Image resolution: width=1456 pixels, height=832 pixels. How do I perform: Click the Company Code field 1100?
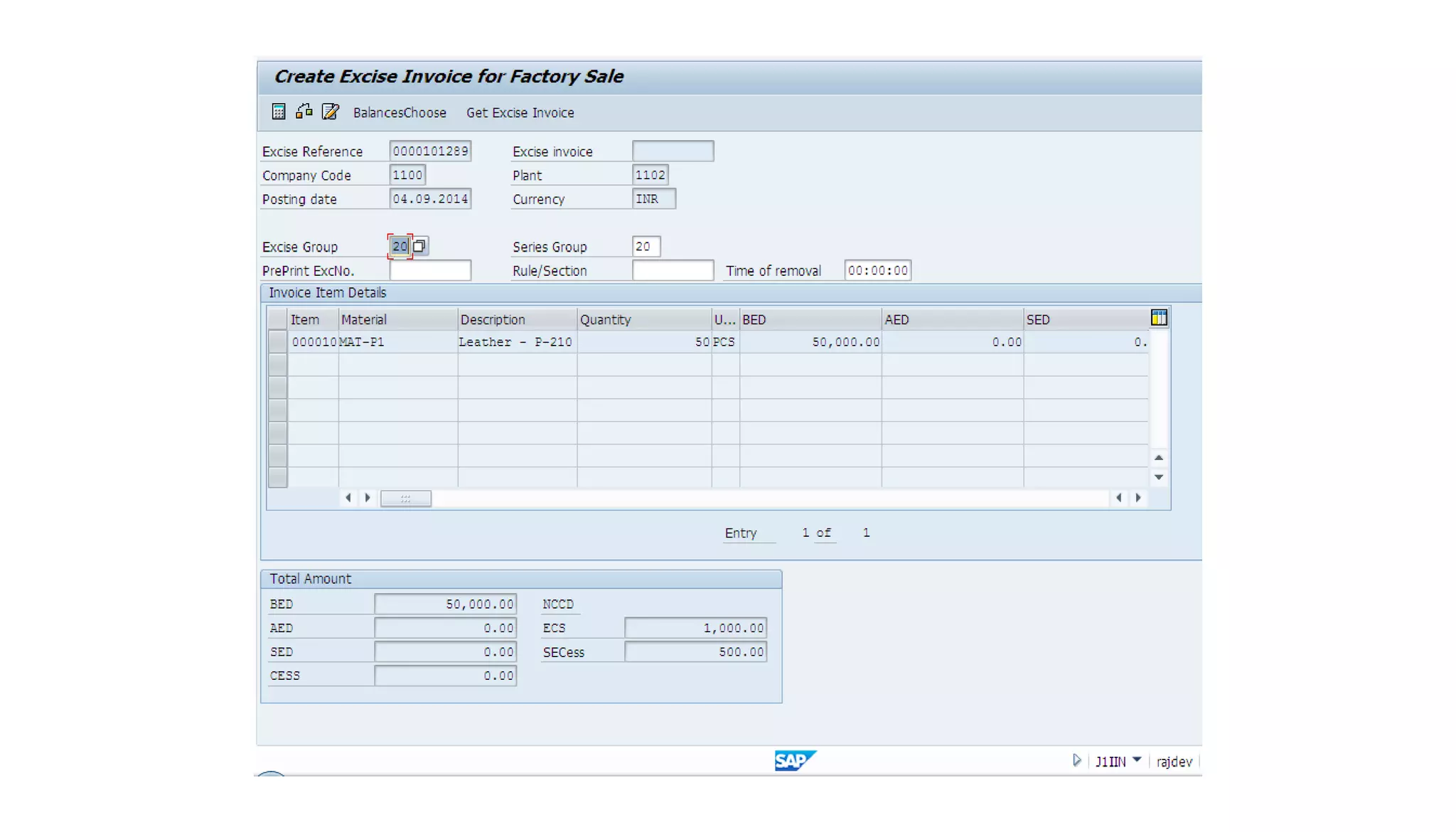coord(407,175)
